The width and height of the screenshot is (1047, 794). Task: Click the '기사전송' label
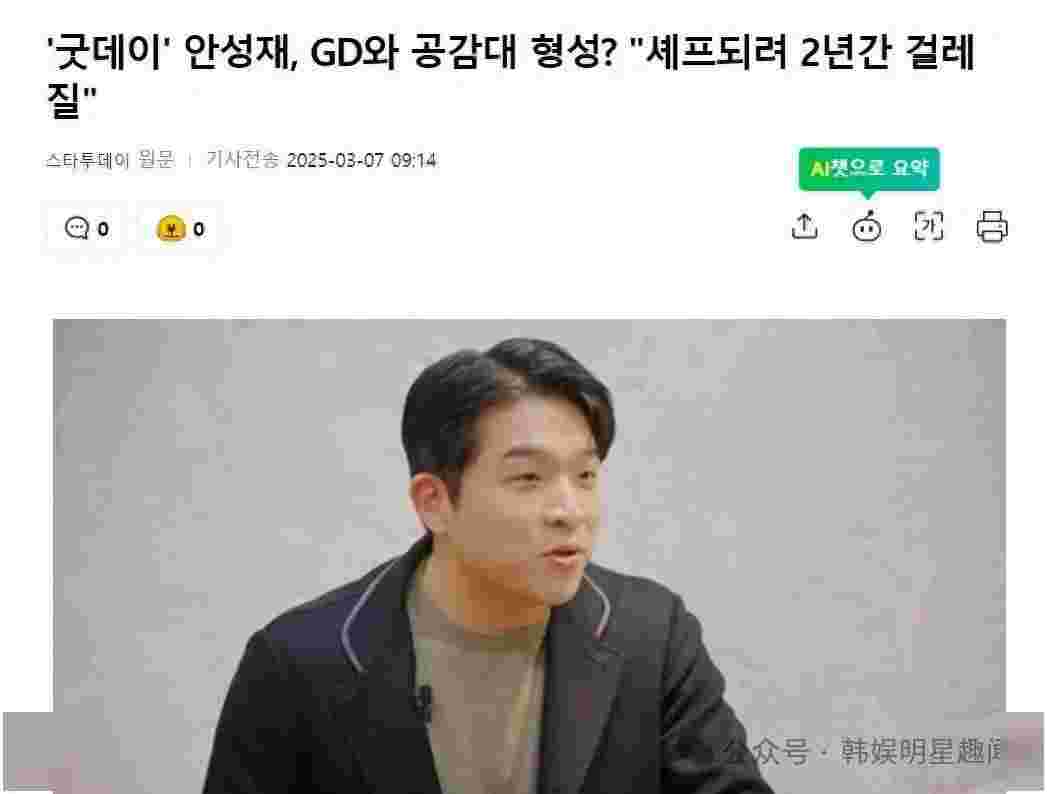click(242, 160)
